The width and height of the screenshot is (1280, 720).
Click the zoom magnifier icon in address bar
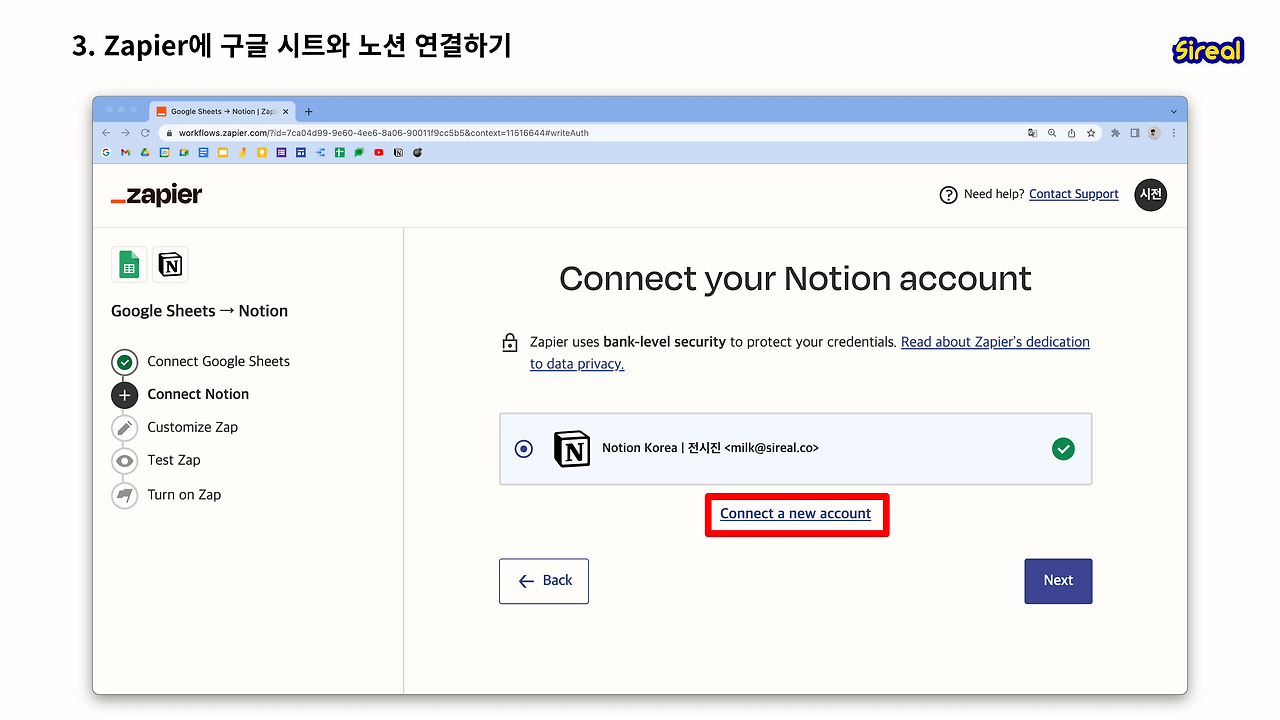(x=1052, y=133)
